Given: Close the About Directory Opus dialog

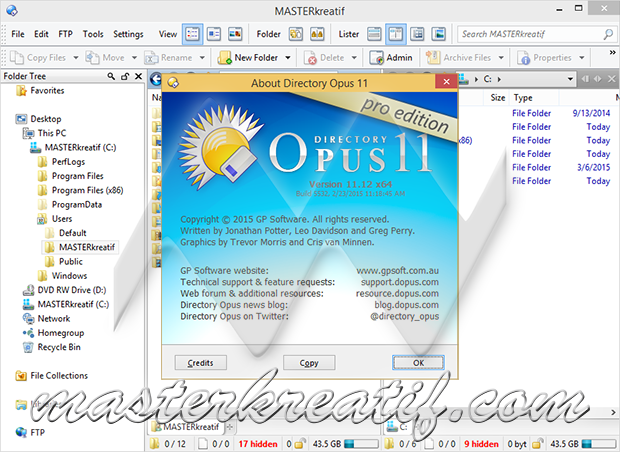Looking at the screenshot, I should [446, 81].
